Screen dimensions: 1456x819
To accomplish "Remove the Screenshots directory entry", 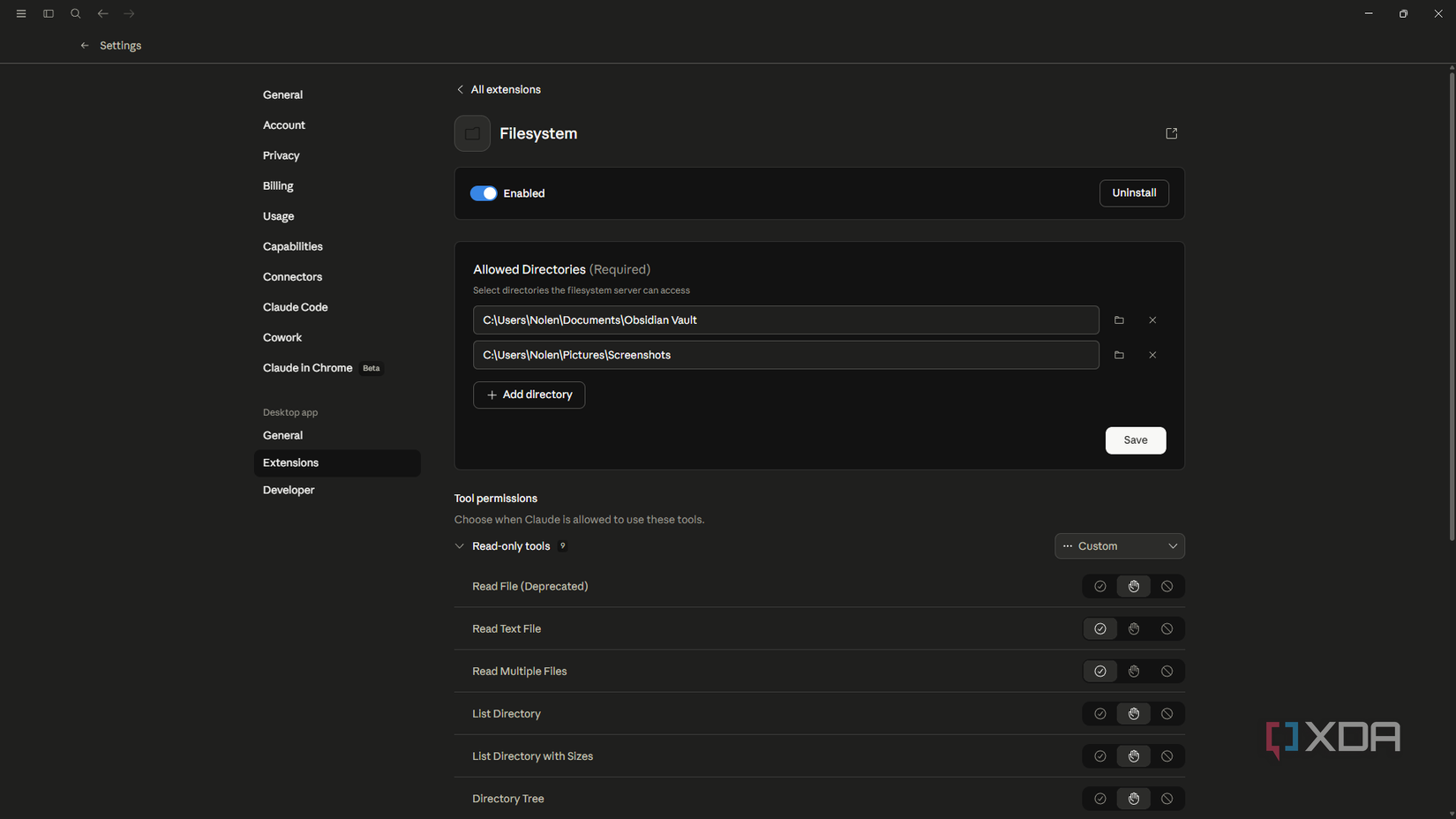I will click(x=1152, y=355).
